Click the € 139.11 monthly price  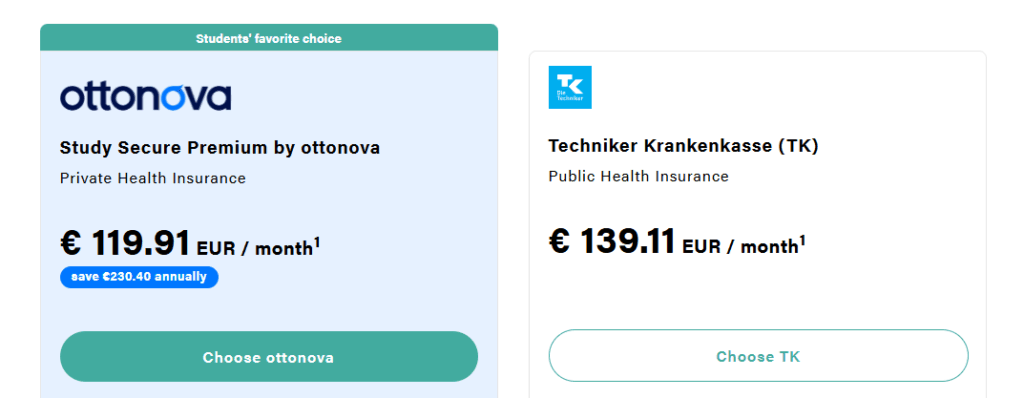pyautogui.click(x=612, y=241)
